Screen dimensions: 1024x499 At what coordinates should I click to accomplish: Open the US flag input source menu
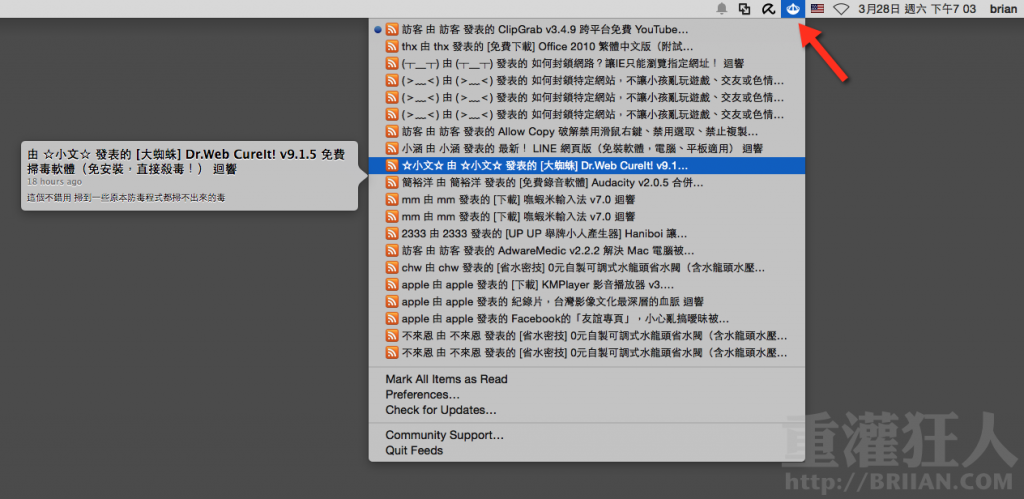pos(817,8)
